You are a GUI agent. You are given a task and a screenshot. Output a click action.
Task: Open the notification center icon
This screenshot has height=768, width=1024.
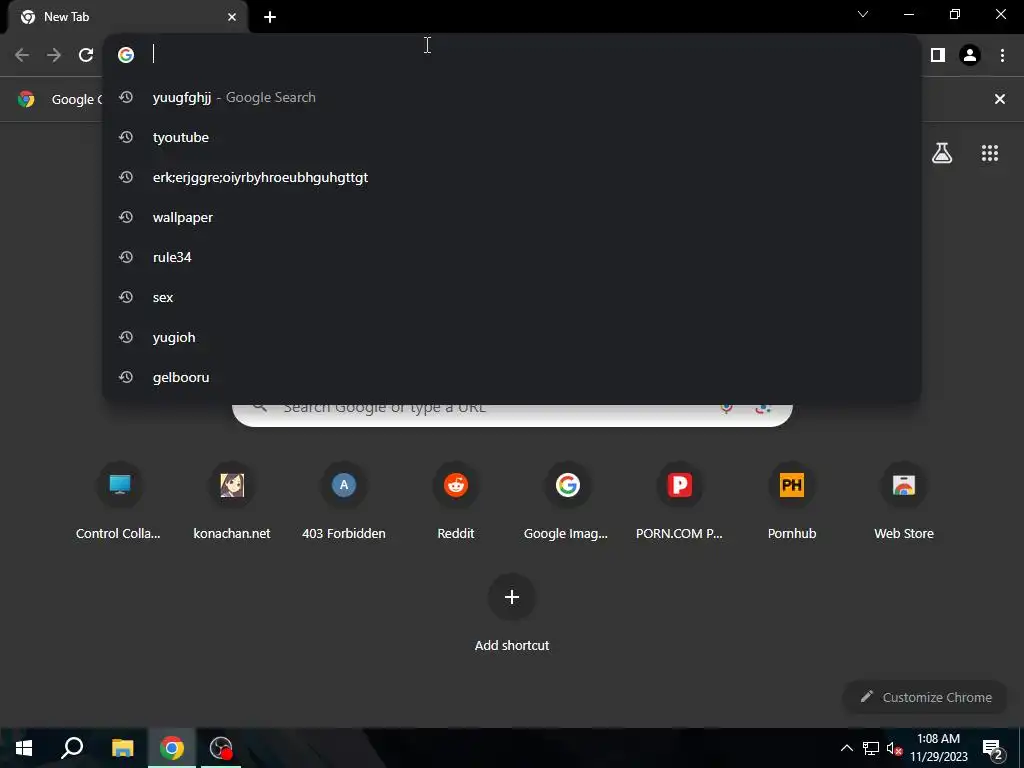pos(993,748)
